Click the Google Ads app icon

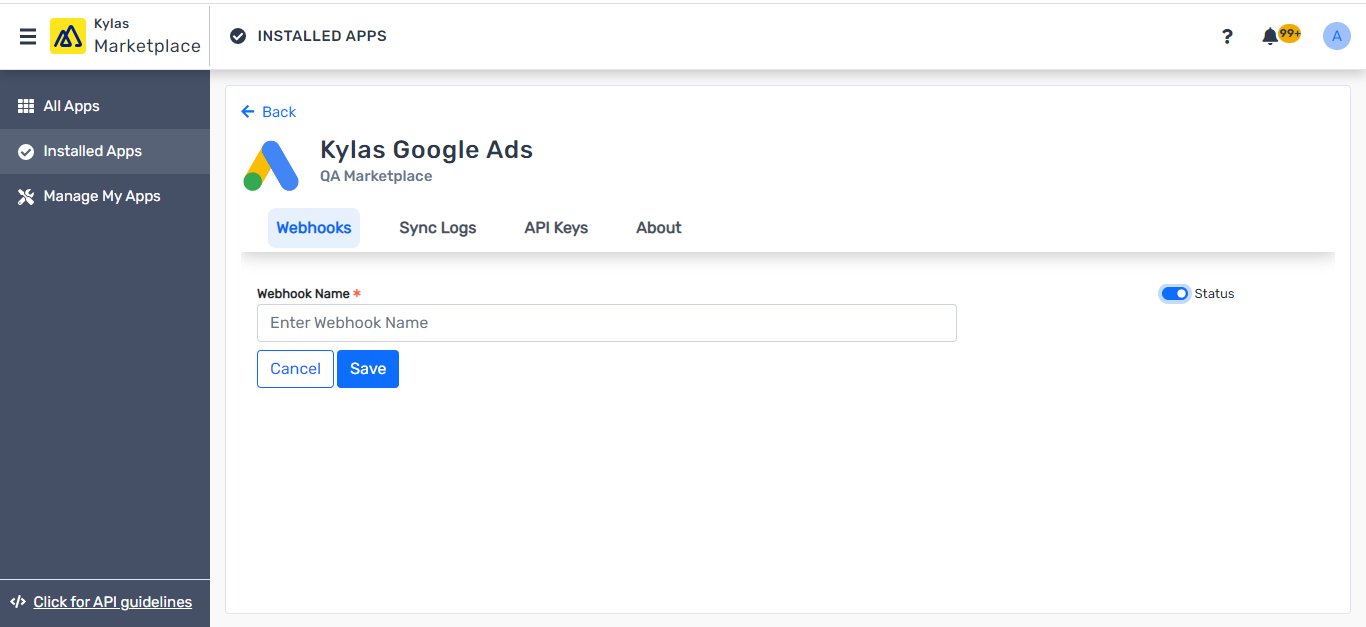270,164
